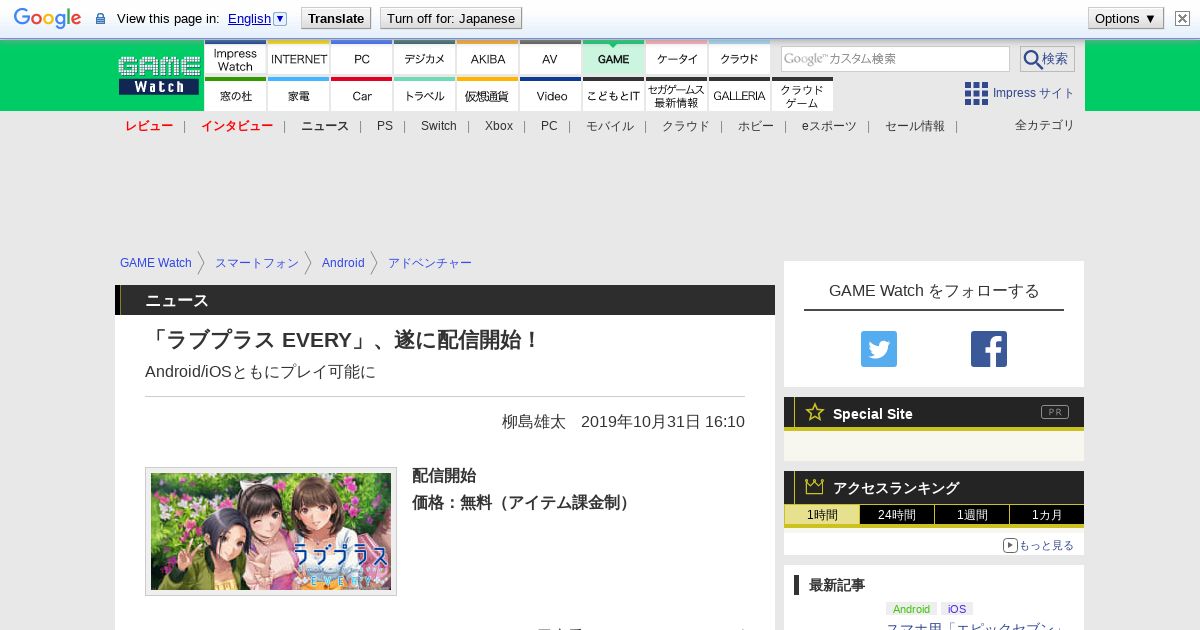Click the iOS tag in 最新記事
The image size is (1200, 630).
pyautogui.click(x=957, y=609)
